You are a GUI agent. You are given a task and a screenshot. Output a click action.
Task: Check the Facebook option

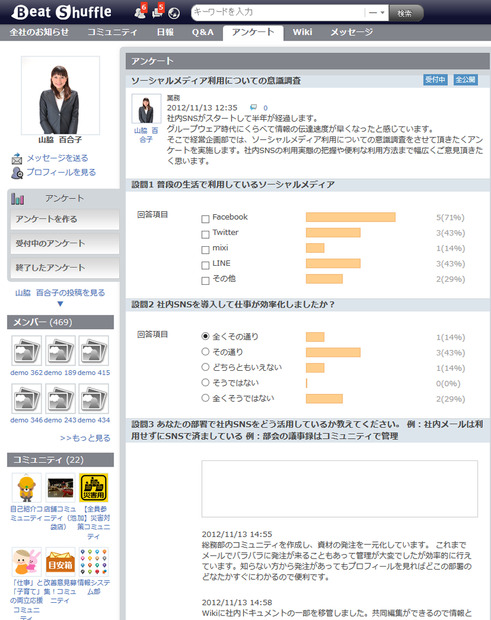205,219
